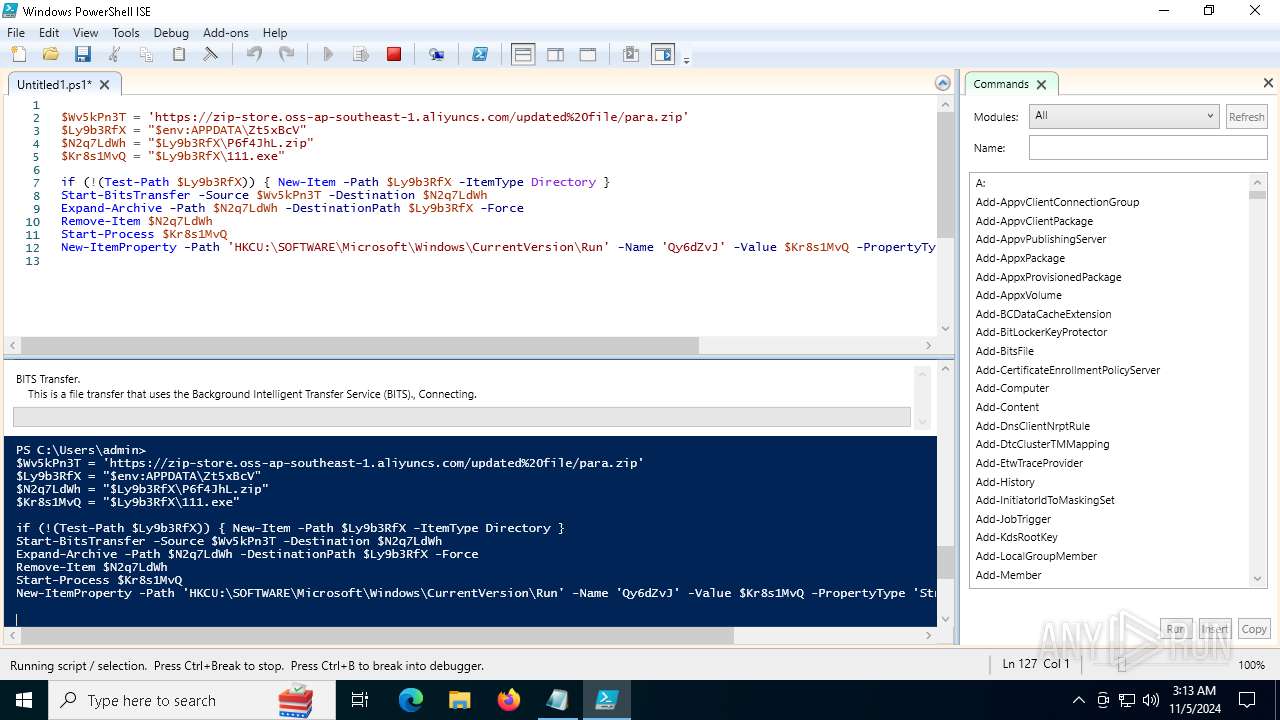Open Microsoft Edge from the taskbar

click(411, 700)
